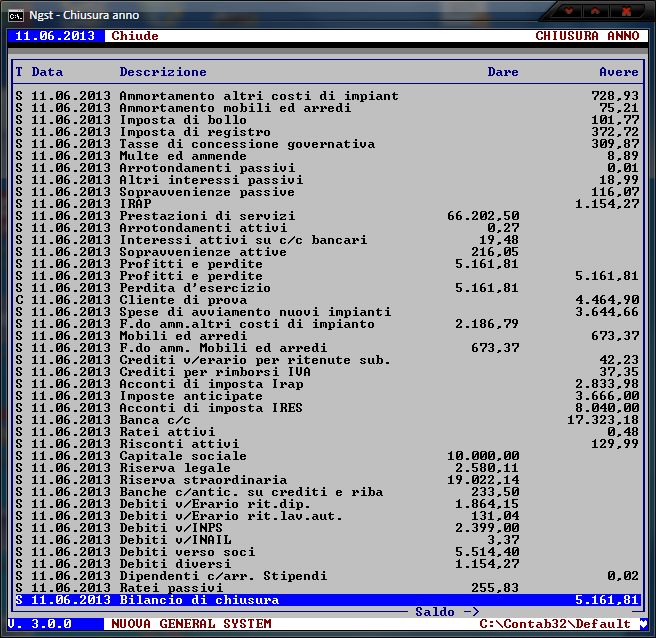Click the console icon in title bar

(15, 14)
